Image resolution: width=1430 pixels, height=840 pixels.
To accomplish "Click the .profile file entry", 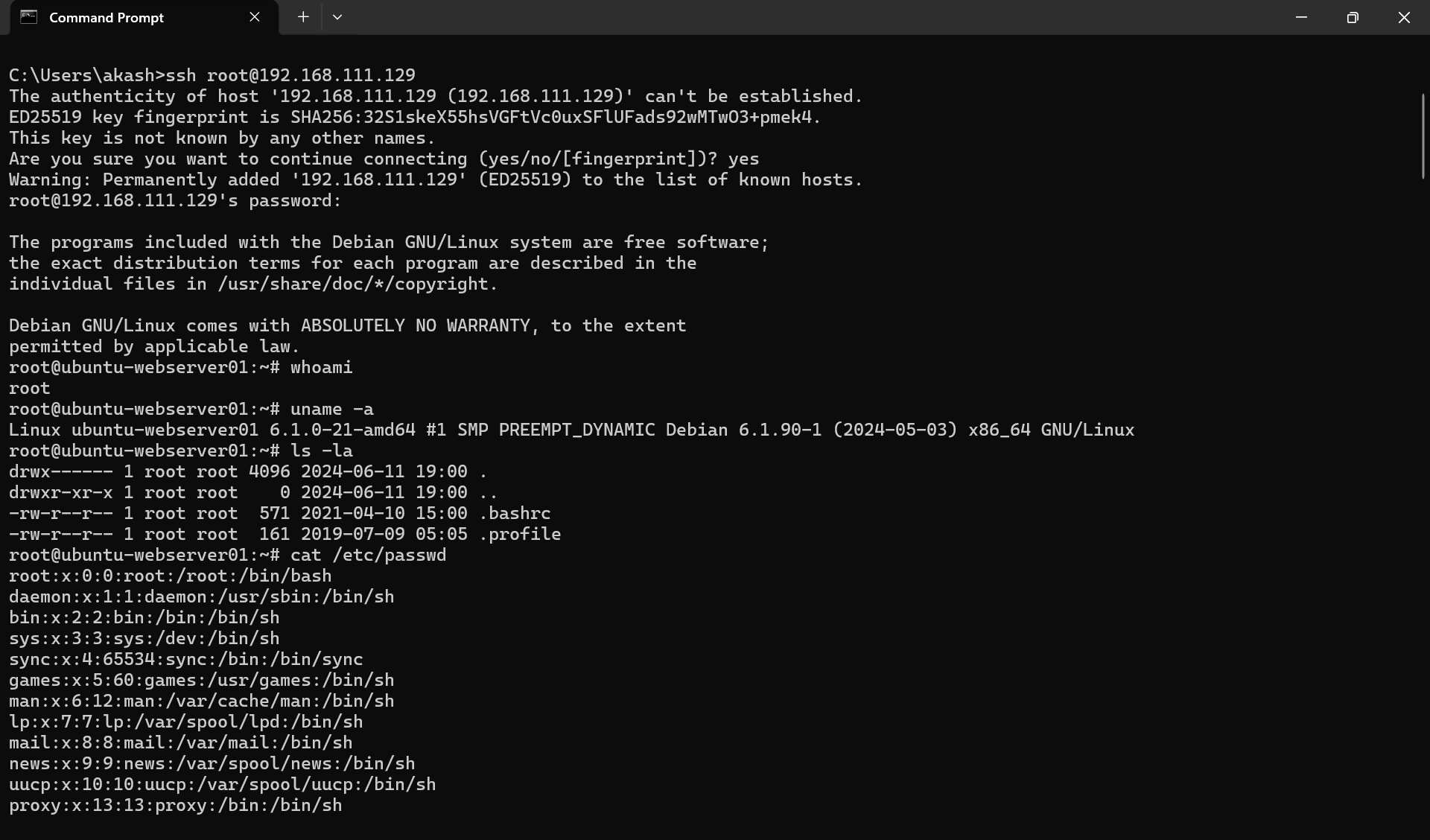I will coord(285,534).
